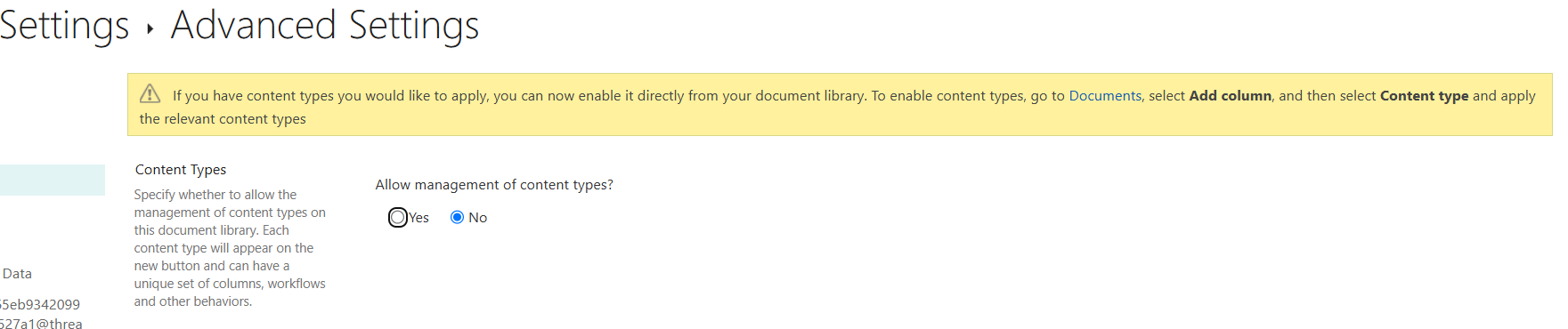Select the No radio button
The width and height of the screenshot is (1568, 329).
tap(457, 217)
